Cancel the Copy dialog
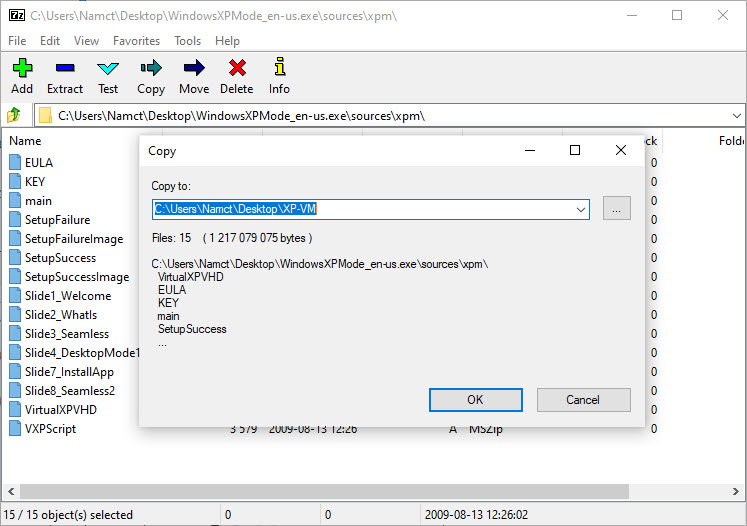 [584, 400]
